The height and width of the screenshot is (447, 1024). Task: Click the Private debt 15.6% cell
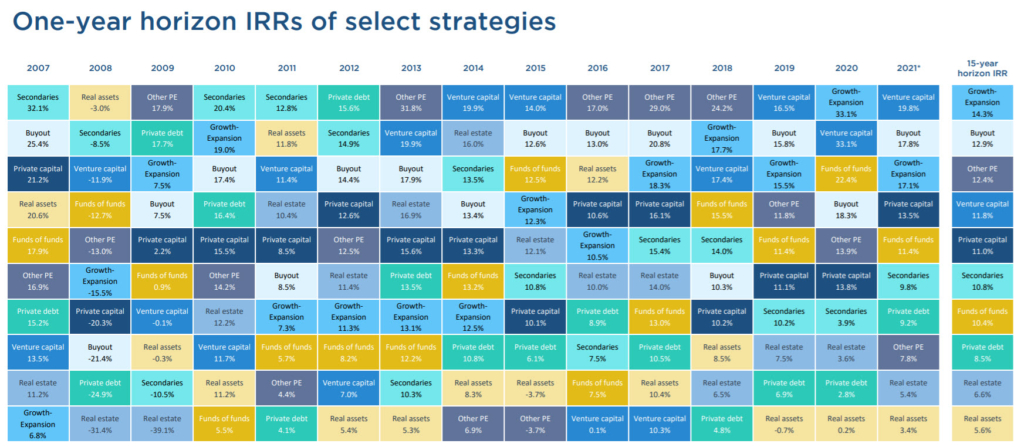coord(347,102)
